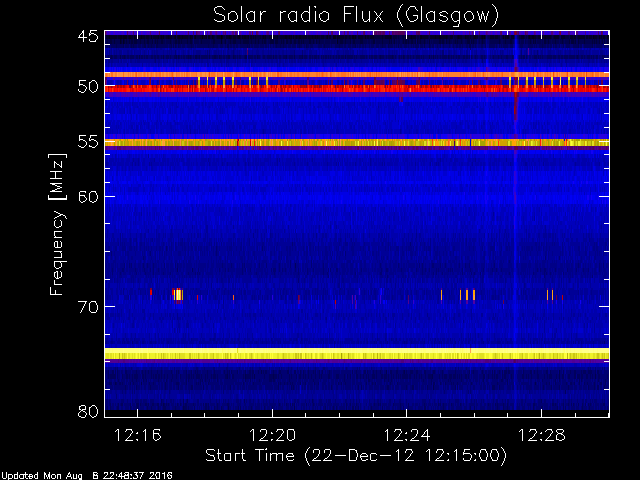Click the vertical streak after 12:27
The width and height of the screenshot is (640, 480).
516,220
